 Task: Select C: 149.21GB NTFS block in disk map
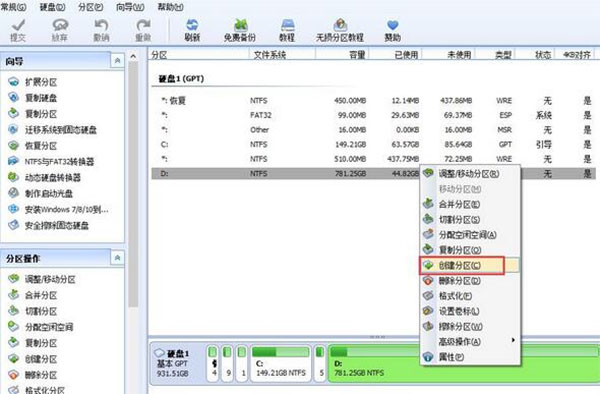tap(280, 363)
